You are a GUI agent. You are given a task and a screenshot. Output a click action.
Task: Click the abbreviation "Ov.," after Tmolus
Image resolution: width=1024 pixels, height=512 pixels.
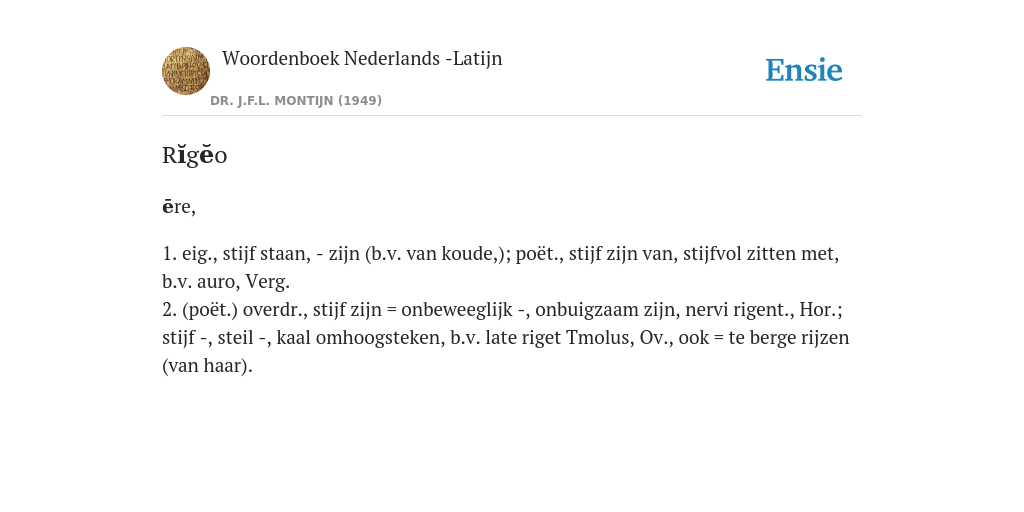tap(656, 338)
